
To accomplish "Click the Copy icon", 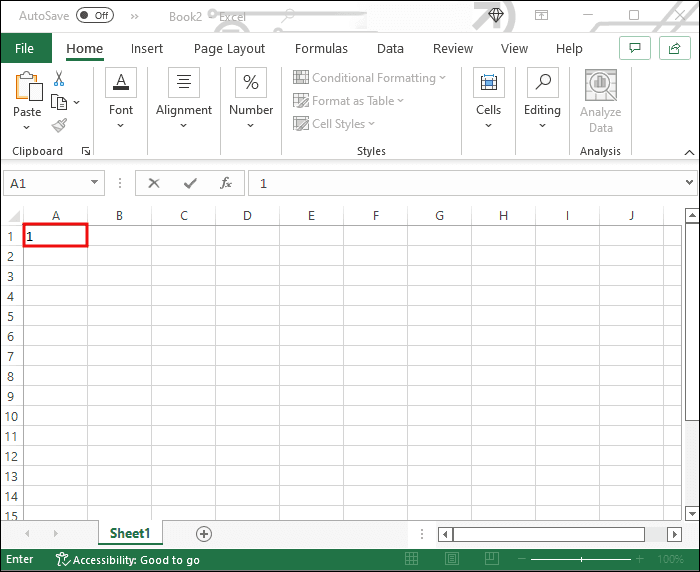I will (59, 102).
